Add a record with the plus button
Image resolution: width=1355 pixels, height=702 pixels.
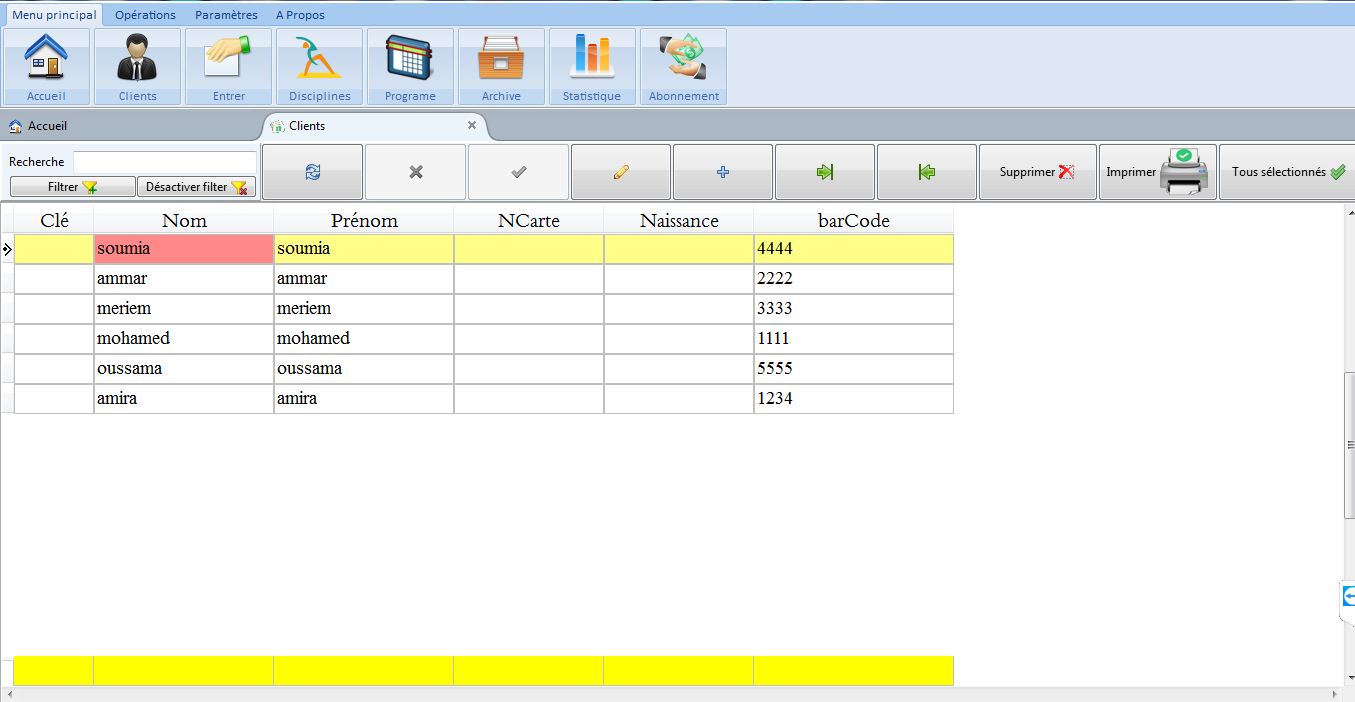(723, 172)
